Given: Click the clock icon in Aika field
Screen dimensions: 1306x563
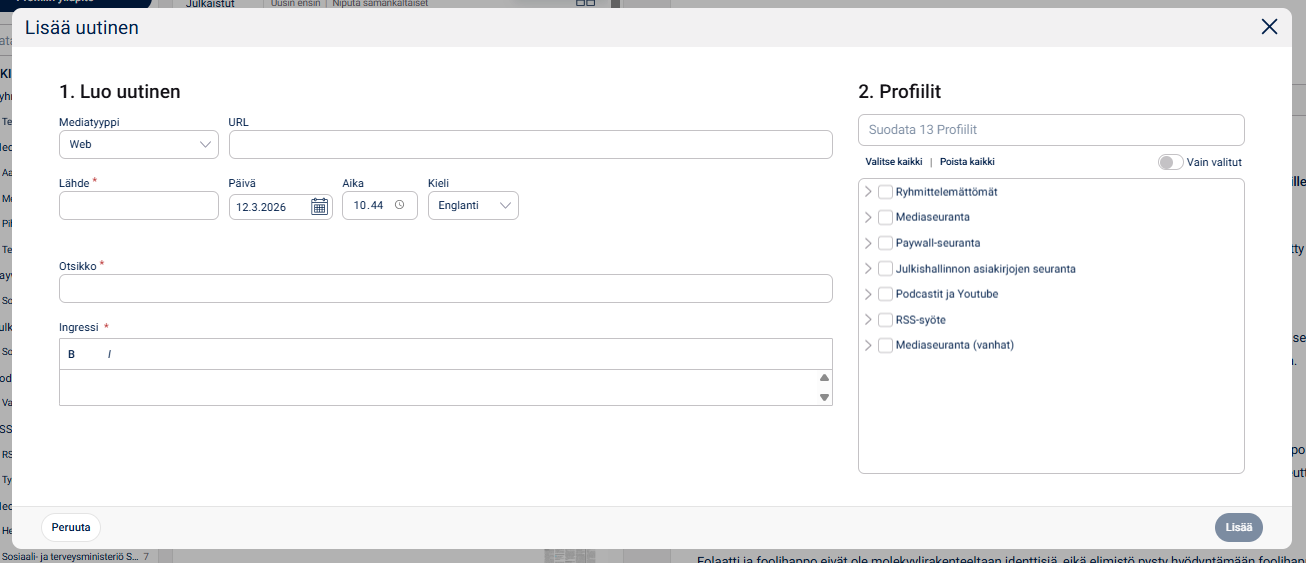Looking at the screenshot, I should (399, 205).
